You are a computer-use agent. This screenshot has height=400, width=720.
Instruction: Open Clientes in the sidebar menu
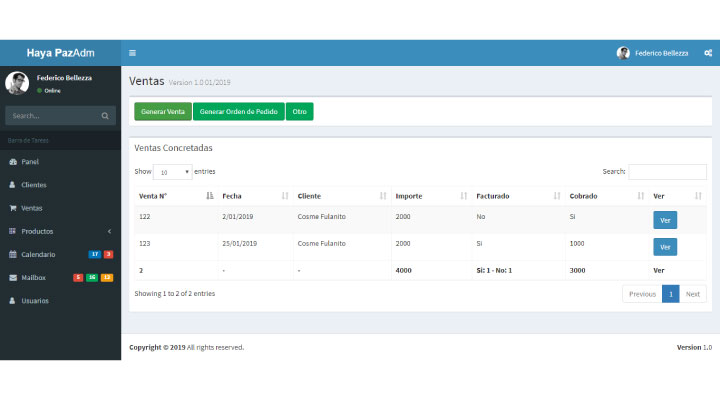[34, 185]
